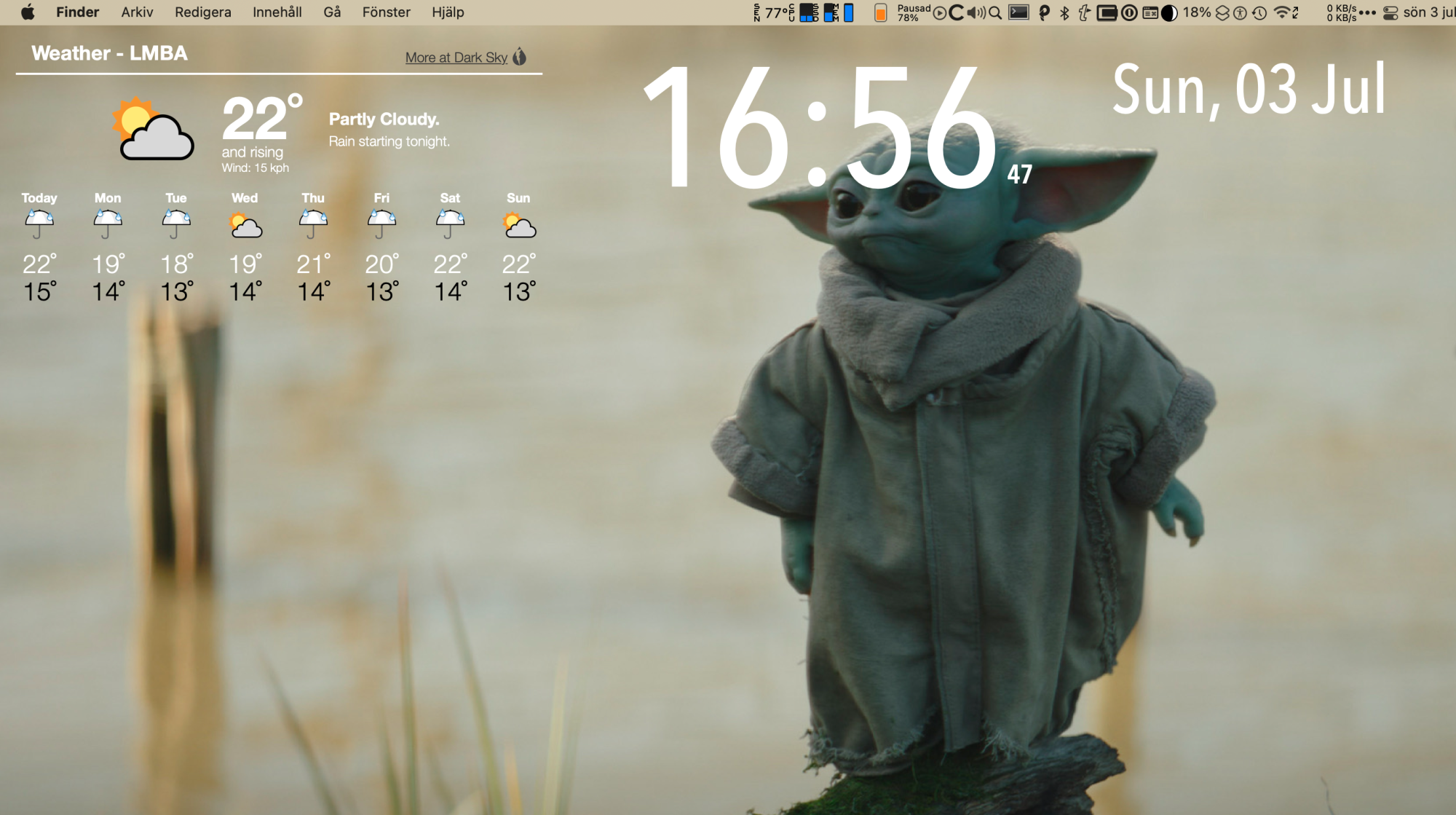Click Tuesday's high of 18°
Viewport: 1456px width, 815px height.
[177, 264]
